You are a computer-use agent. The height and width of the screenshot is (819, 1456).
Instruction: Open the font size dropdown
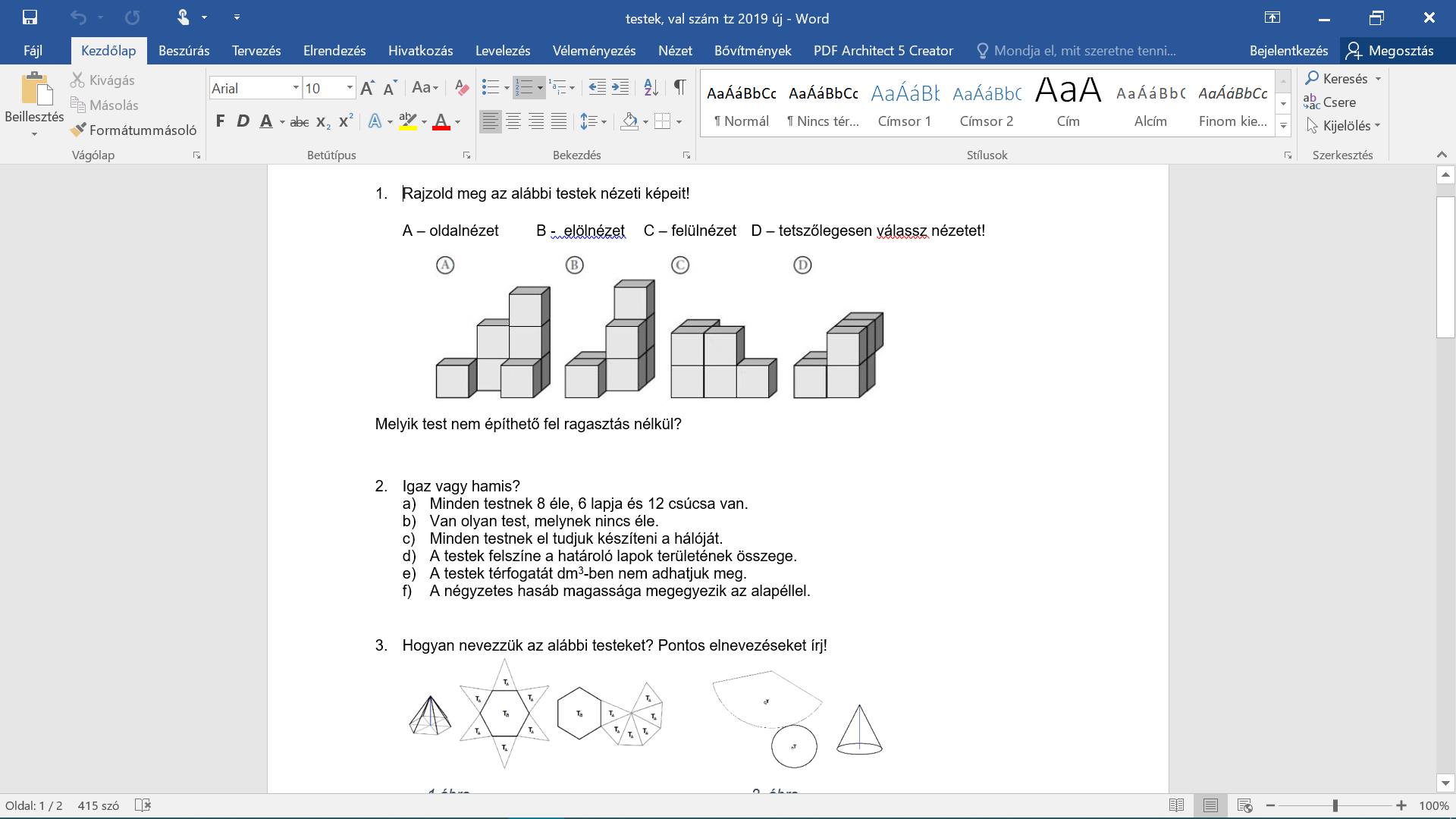(x=350, y=88)
